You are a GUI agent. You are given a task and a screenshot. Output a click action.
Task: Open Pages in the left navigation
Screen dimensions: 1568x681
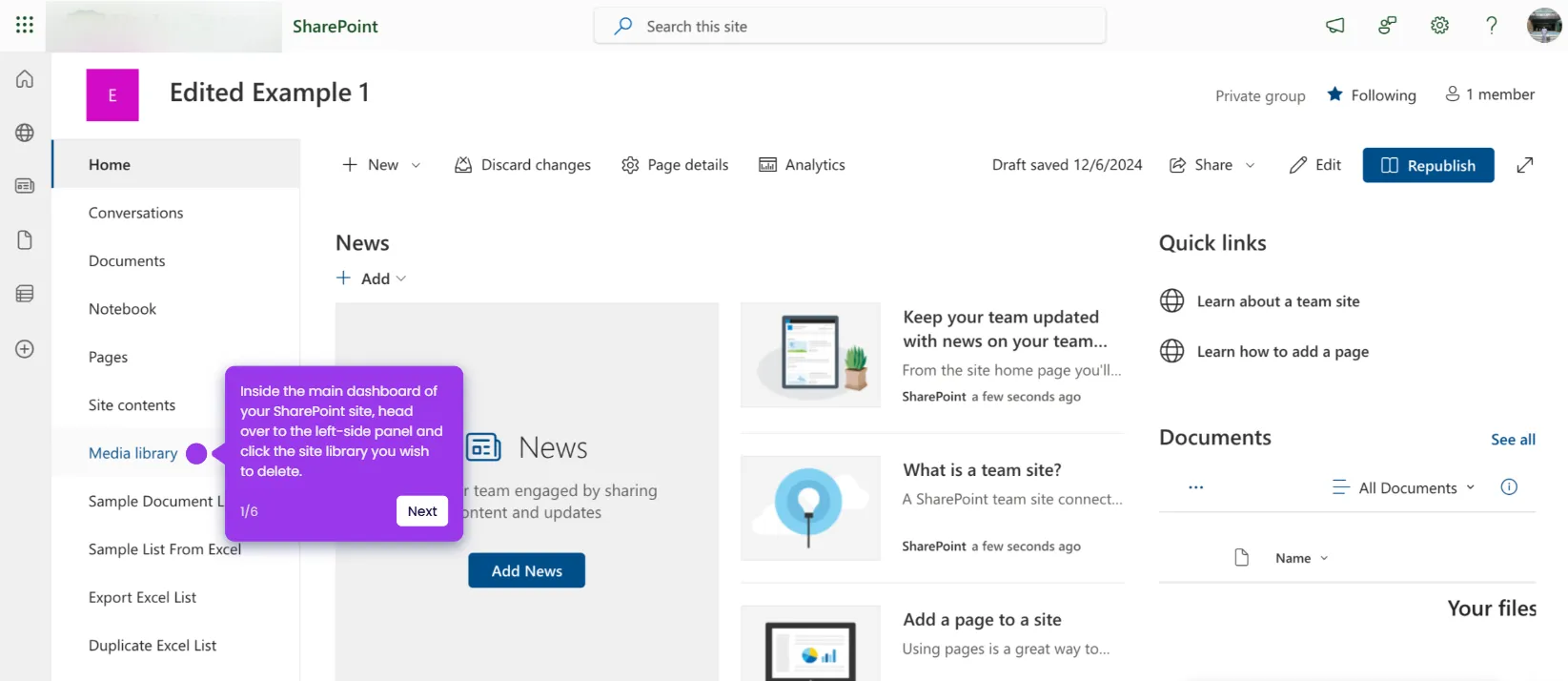[108, 357]
